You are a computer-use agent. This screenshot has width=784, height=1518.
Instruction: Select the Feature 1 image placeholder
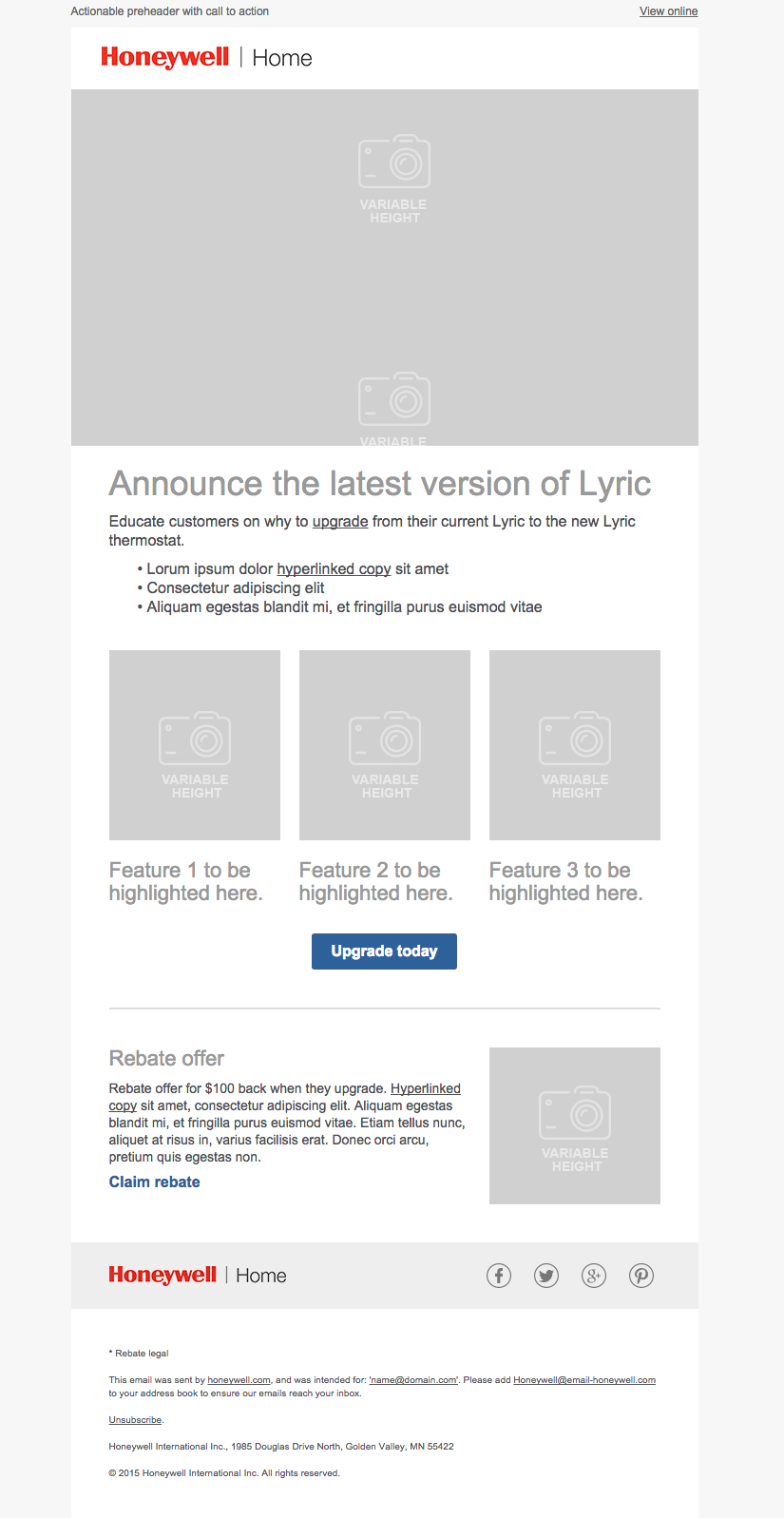point(195,745)
